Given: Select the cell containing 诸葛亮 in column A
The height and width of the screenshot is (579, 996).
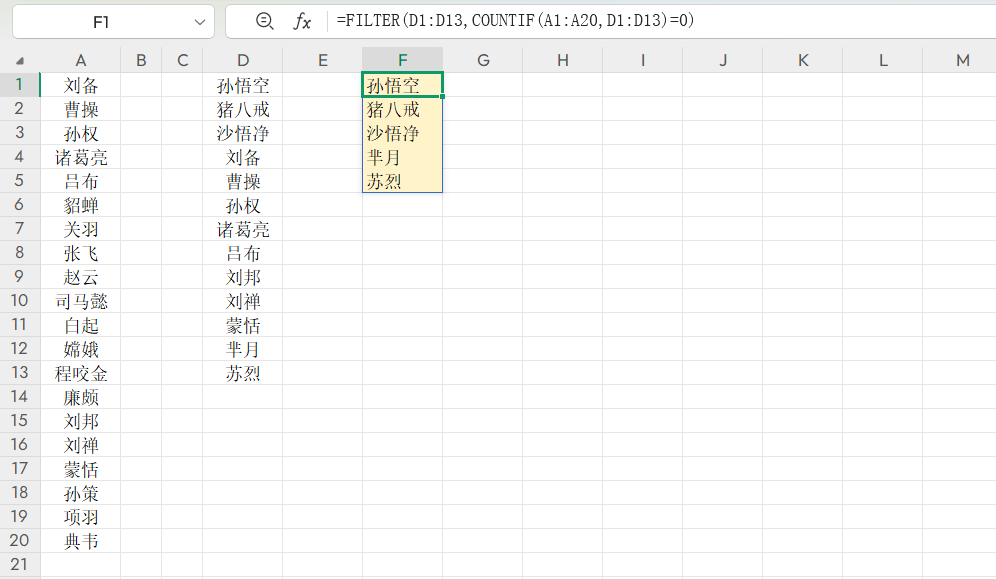Looking at the screenshot, I should pos(81,157).
